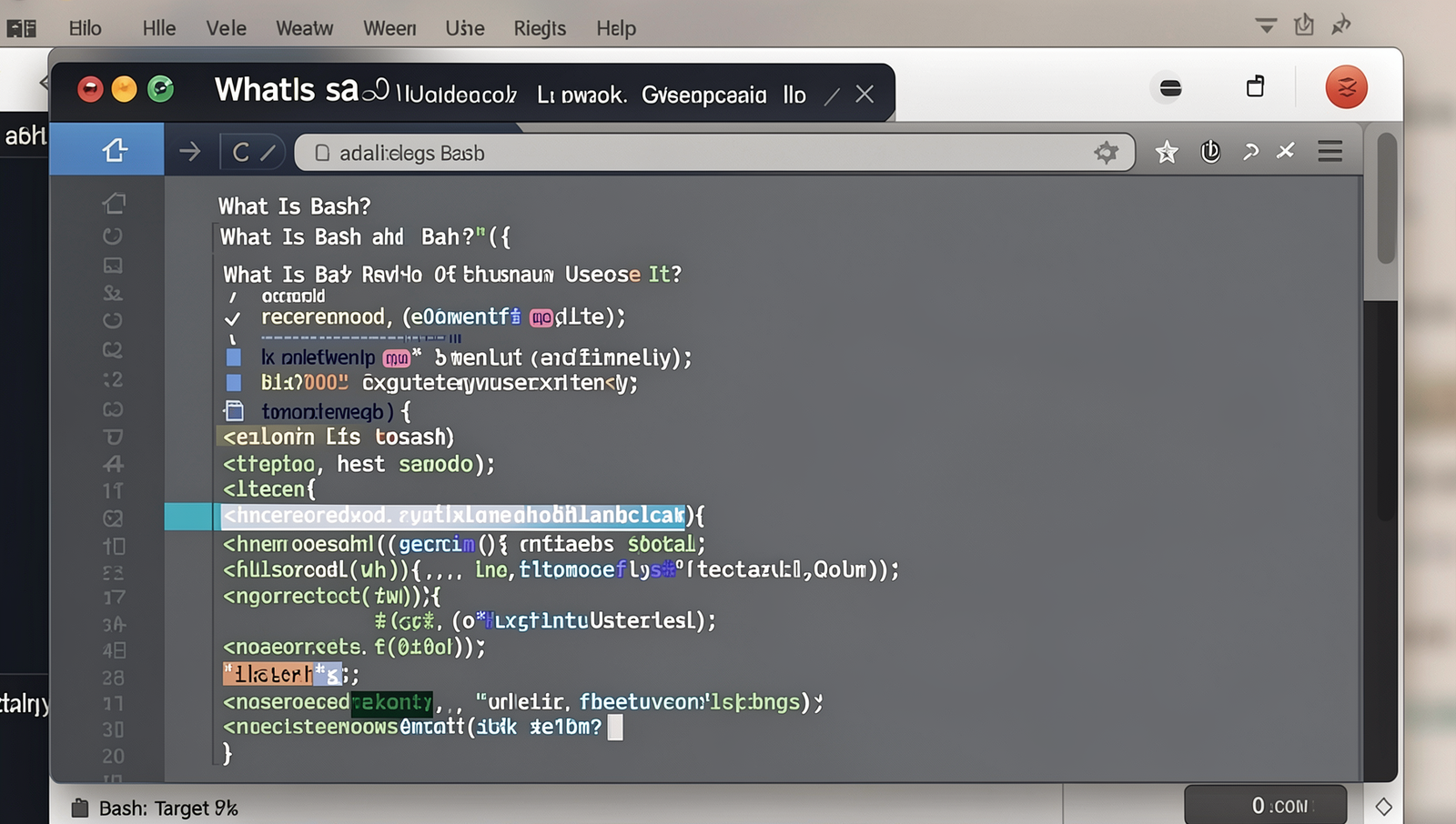Click the chevron arrow icon after the power icon
The image size is (1456, 824).
point(1250,152)
